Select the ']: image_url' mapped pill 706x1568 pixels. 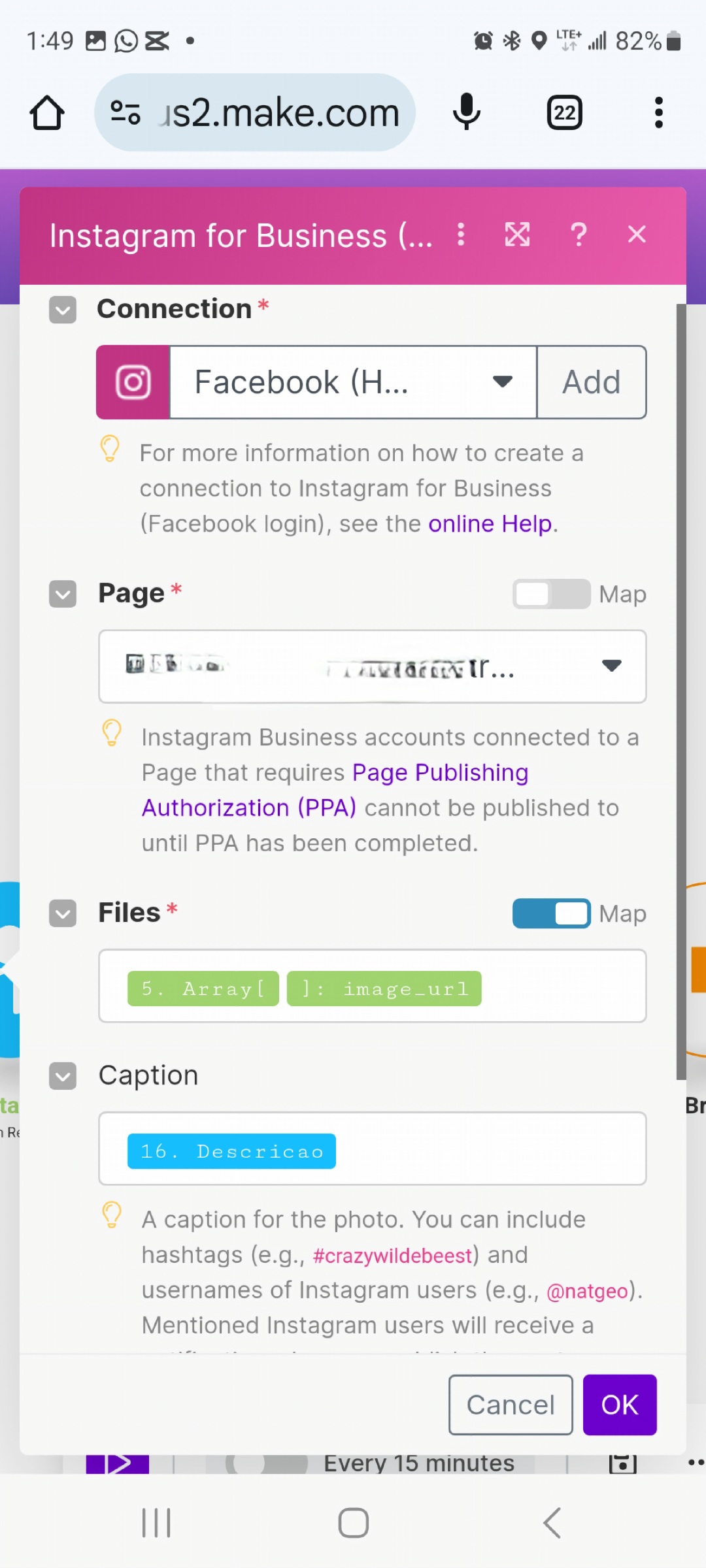pos(384,988)
